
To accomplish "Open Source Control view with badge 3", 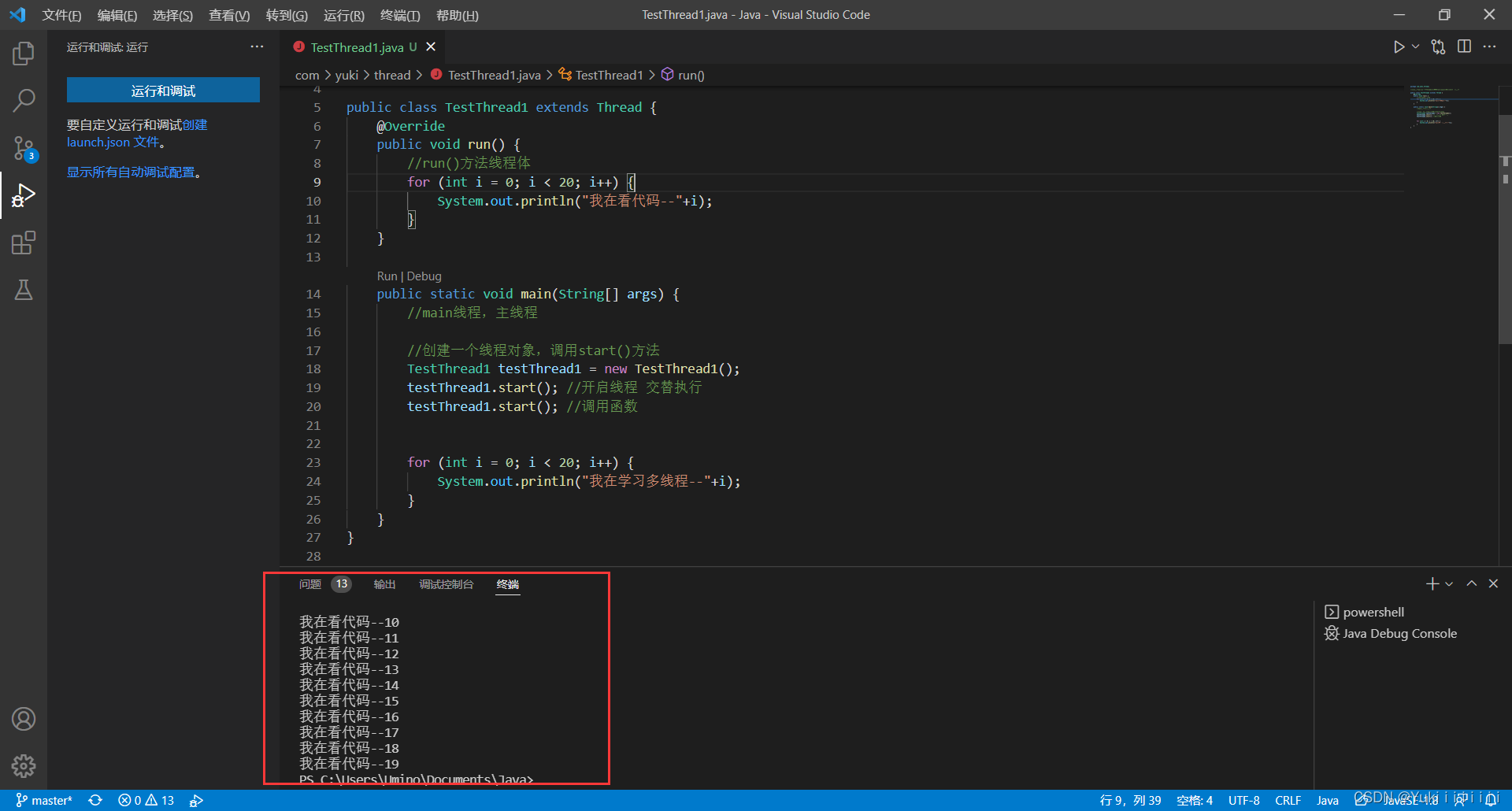I will (x=24, y=148).
